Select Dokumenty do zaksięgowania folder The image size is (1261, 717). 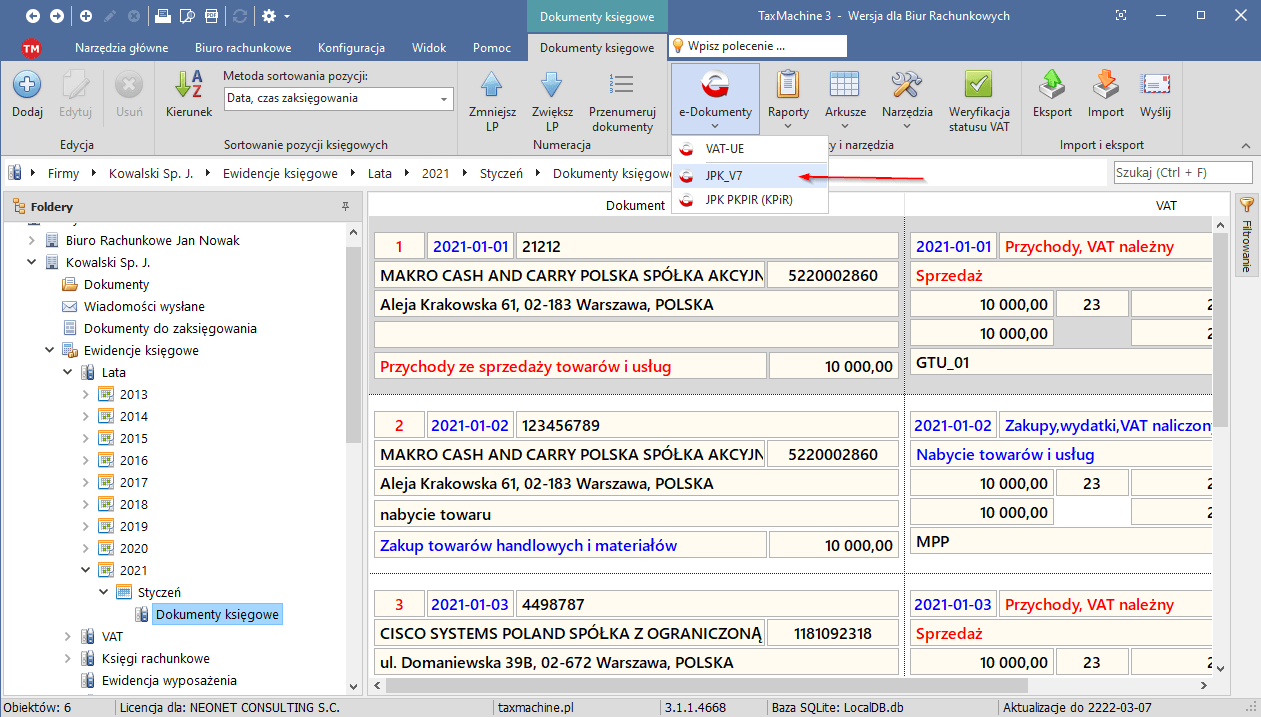170,328
